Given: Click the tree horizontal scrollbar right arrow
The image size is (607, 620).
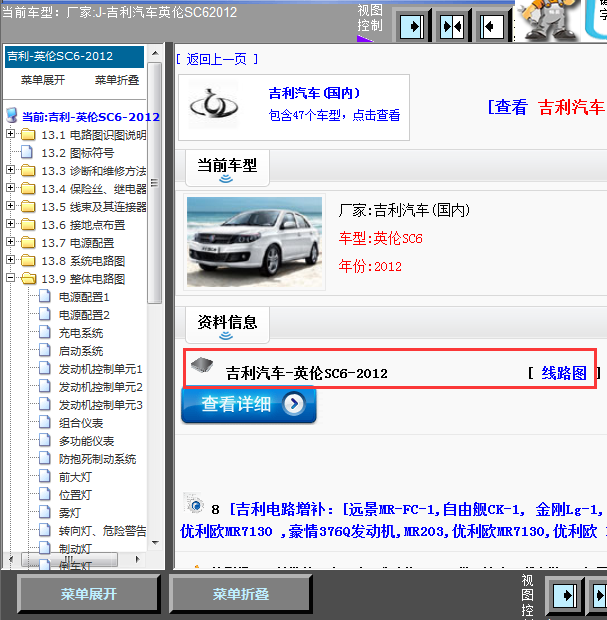Looking at the screenshot, I should click(137, 559).
